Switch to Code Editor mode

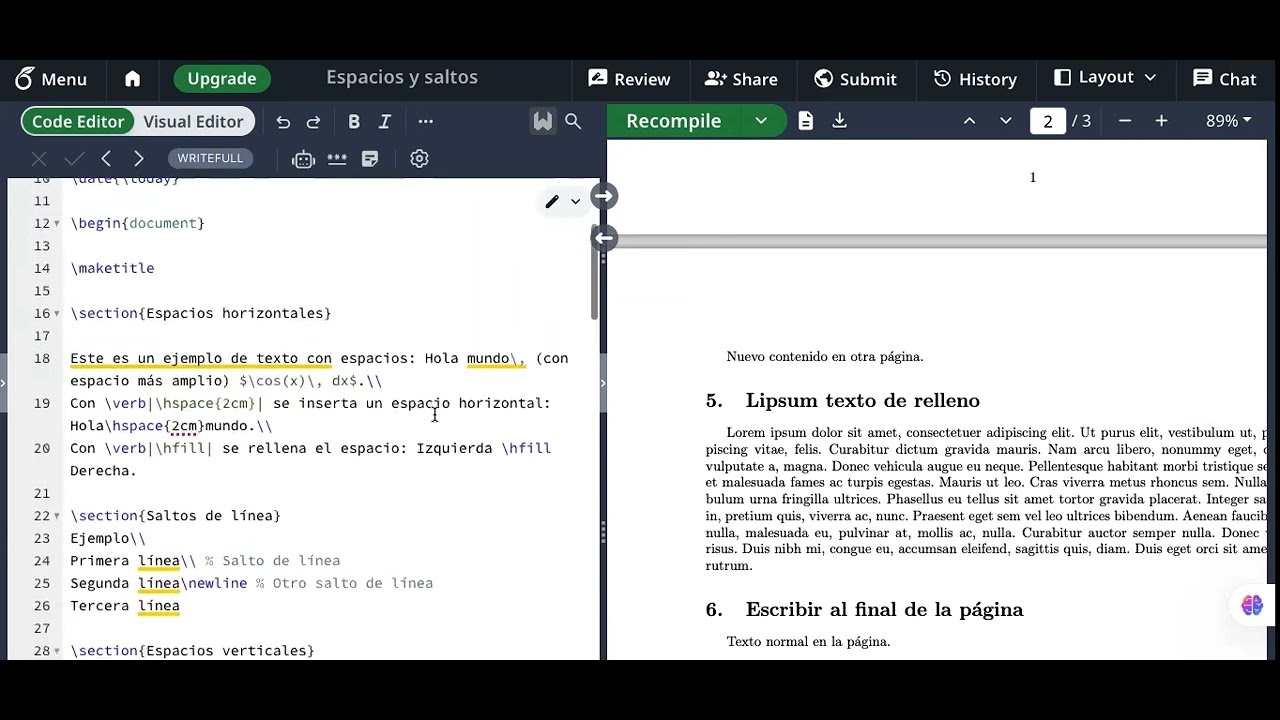pyautogui.click(x=78, y=122)
